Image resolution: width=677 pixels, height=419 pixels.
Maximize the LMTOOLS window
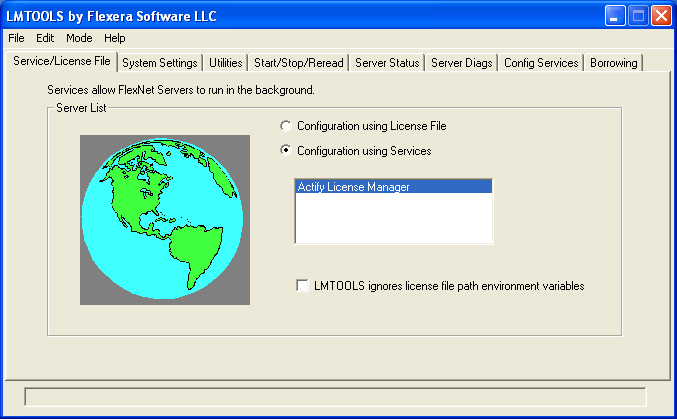pyautogui.click(x=638, y=15)
